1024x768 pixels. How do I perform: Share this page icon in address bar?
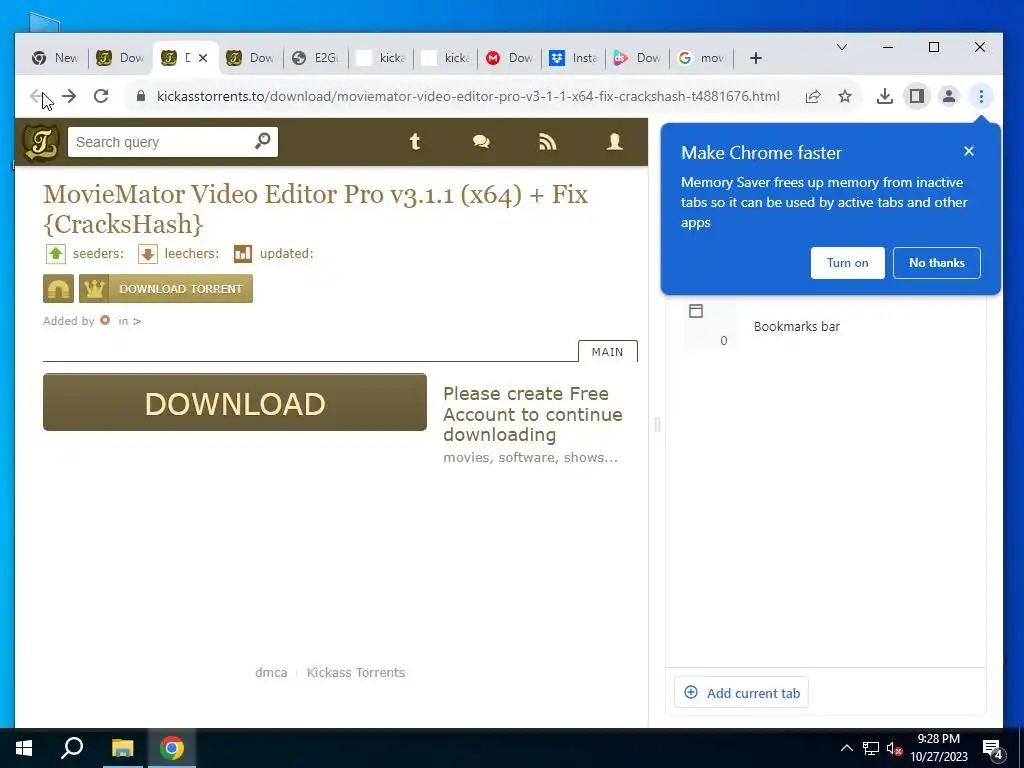[x=813, y=97]
